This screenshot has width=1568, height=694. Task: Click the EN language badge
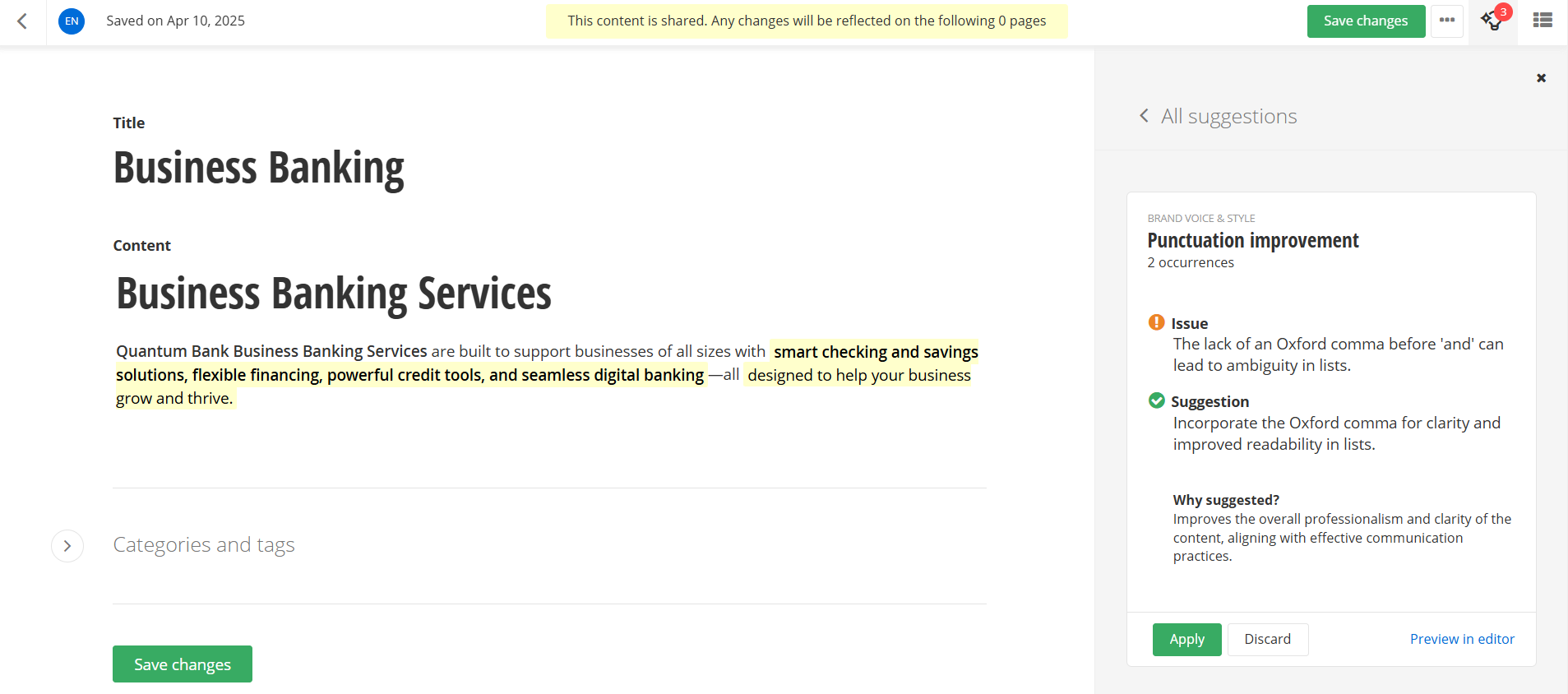coord(72,21)
